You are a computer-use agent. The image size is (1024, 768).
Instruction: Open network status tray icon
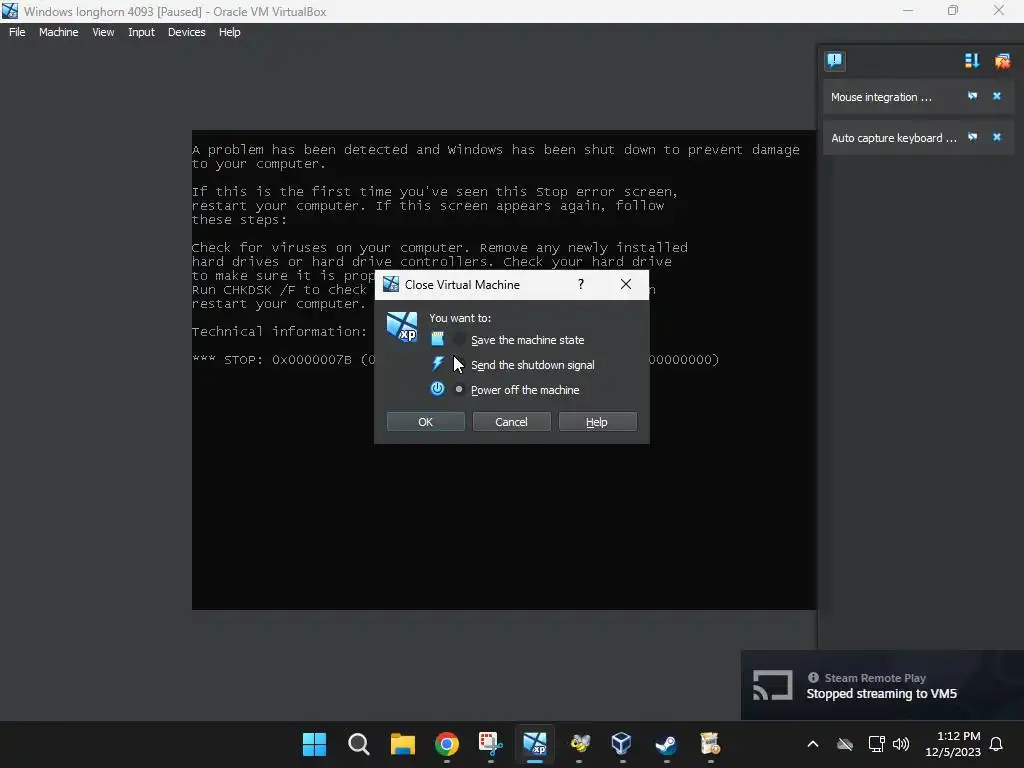point(876,744)
